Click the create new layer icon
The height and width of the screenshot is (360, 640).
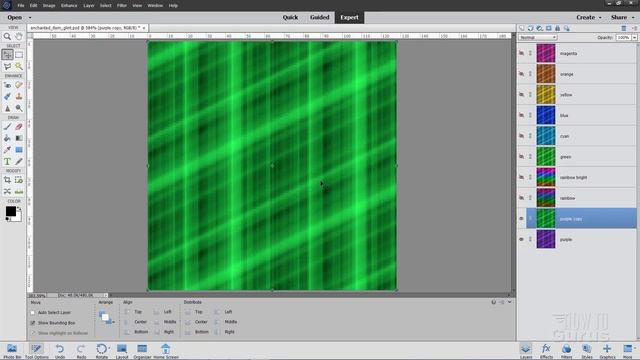point(522,28)
